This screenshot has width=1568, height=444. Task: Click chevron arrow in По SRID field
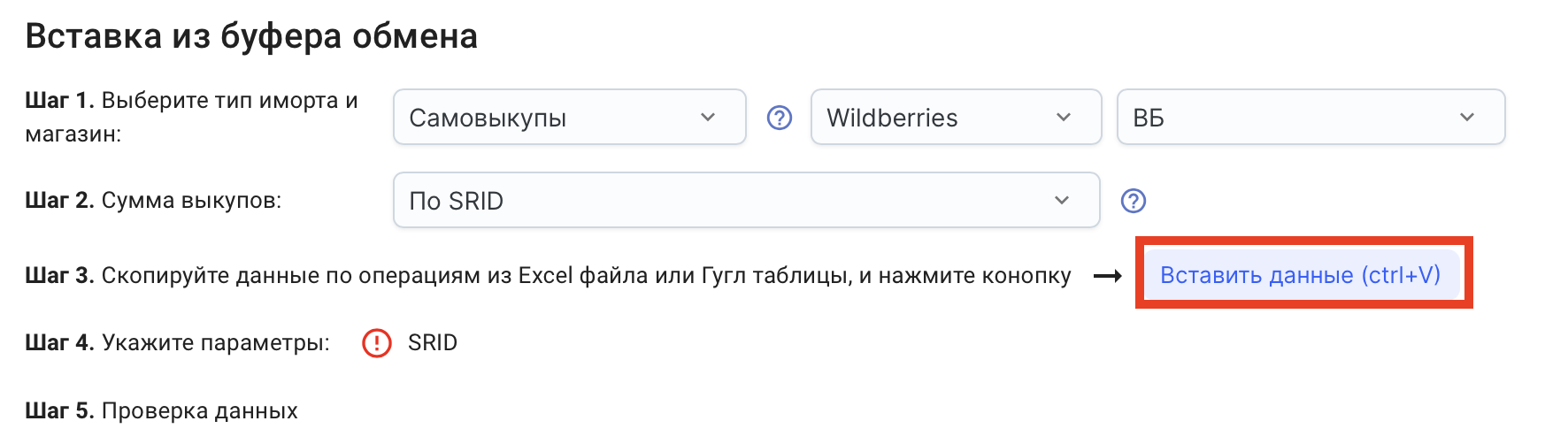coord(1062,201)
